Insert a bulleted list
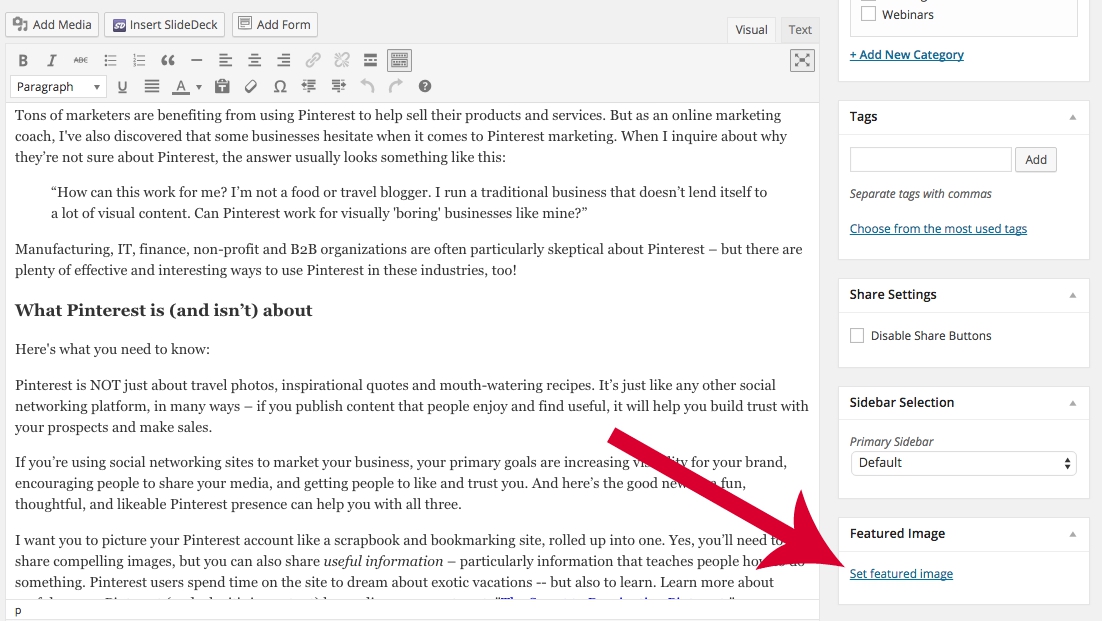The height and width of the screenshot is (621, 1102). pyautogui.click(x=110, y=60)
